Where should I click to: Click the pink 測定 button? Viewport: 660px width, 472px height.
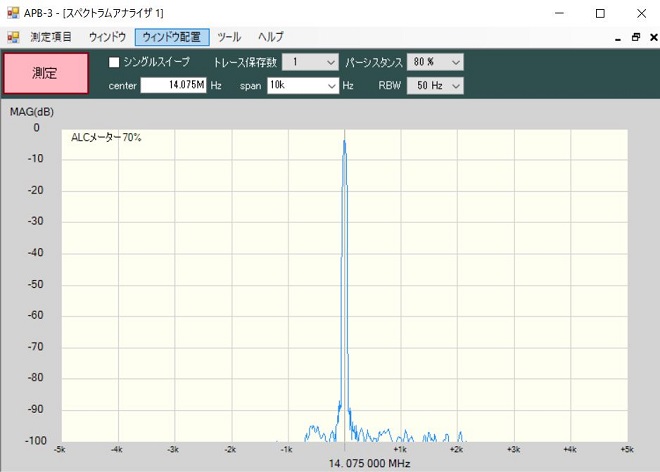click(45, 73)
